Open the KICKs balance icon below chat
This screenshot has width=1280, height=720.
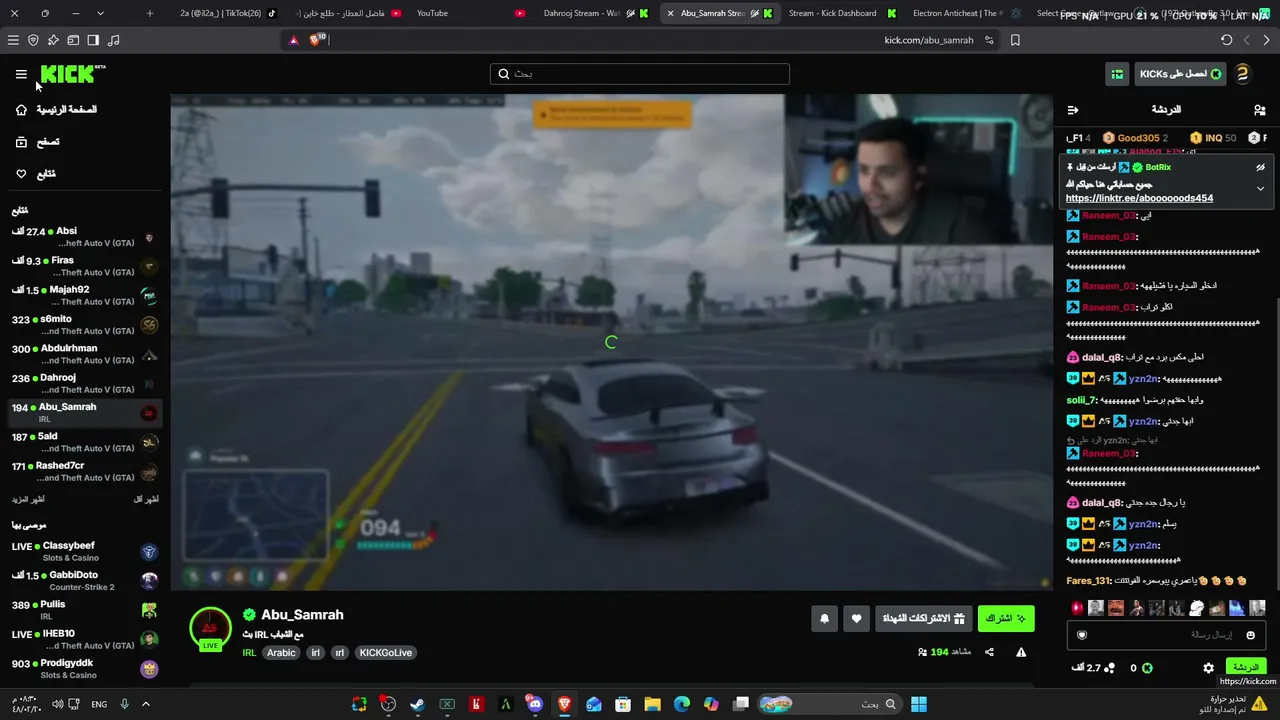[1147, 668]
